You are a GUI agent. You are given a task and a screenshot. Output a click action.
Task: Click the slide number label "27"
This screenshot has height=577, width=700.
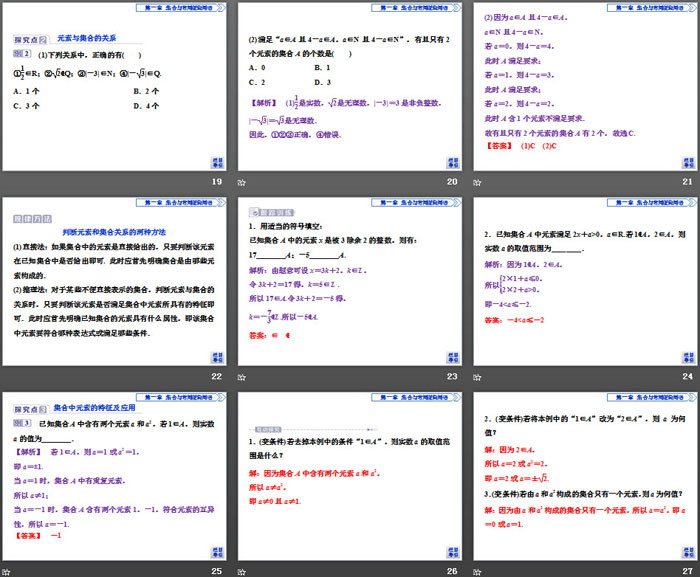(x=688, y=571)
